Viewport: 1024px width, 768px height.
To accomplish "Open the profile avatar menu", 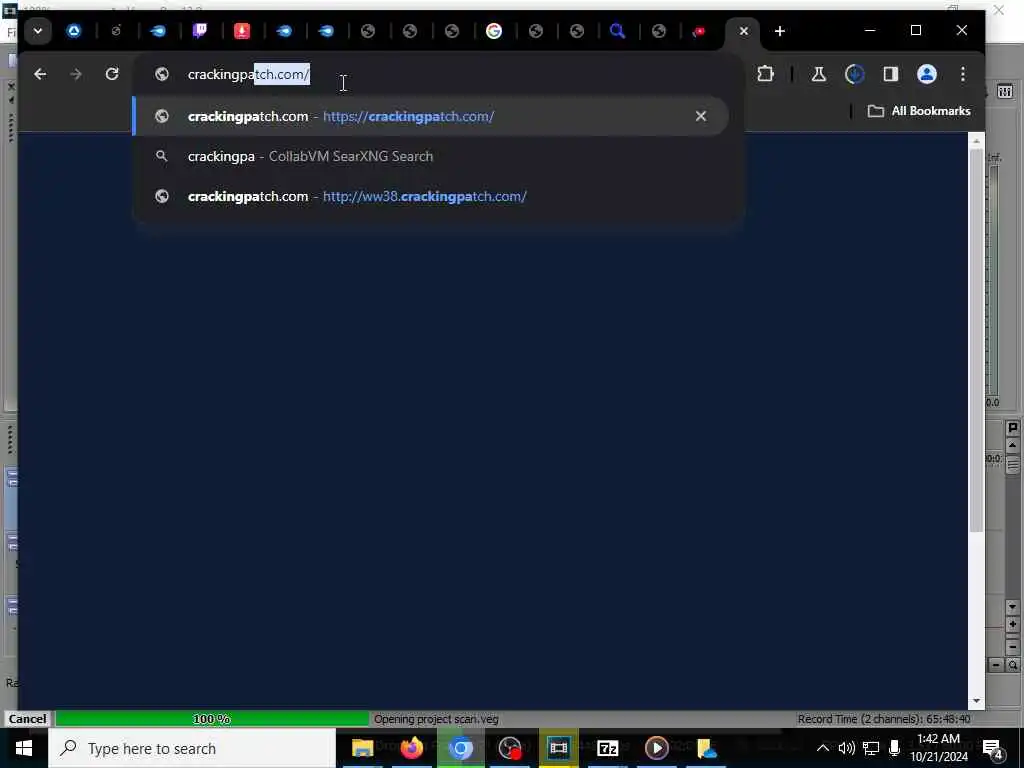I will (x=927, y=74).
